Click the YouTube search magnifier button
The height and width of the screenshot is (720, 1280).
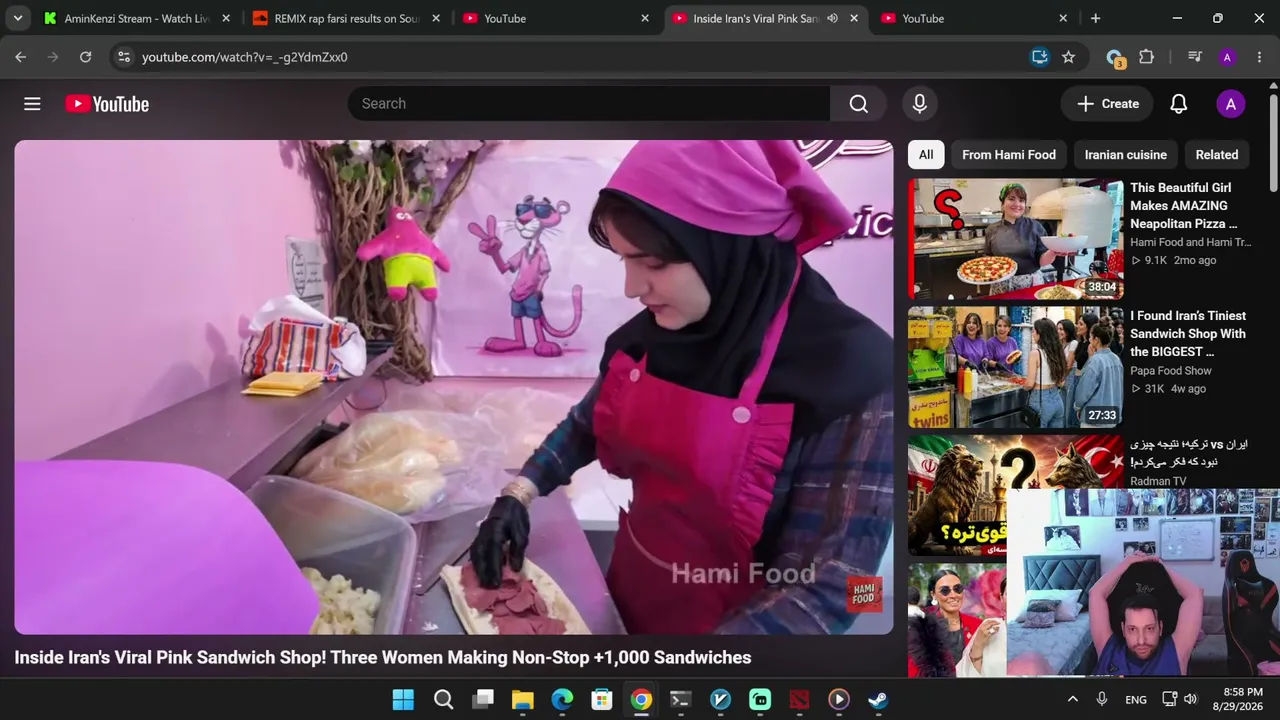858,104
